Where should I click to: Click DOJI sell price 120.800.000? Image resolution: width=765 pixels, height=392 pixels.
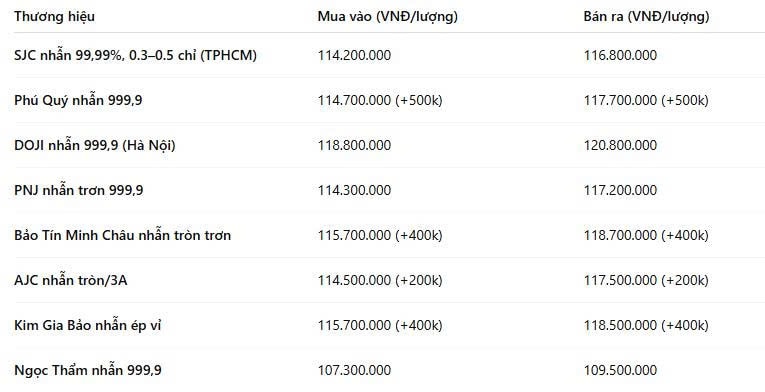[620, 145]
